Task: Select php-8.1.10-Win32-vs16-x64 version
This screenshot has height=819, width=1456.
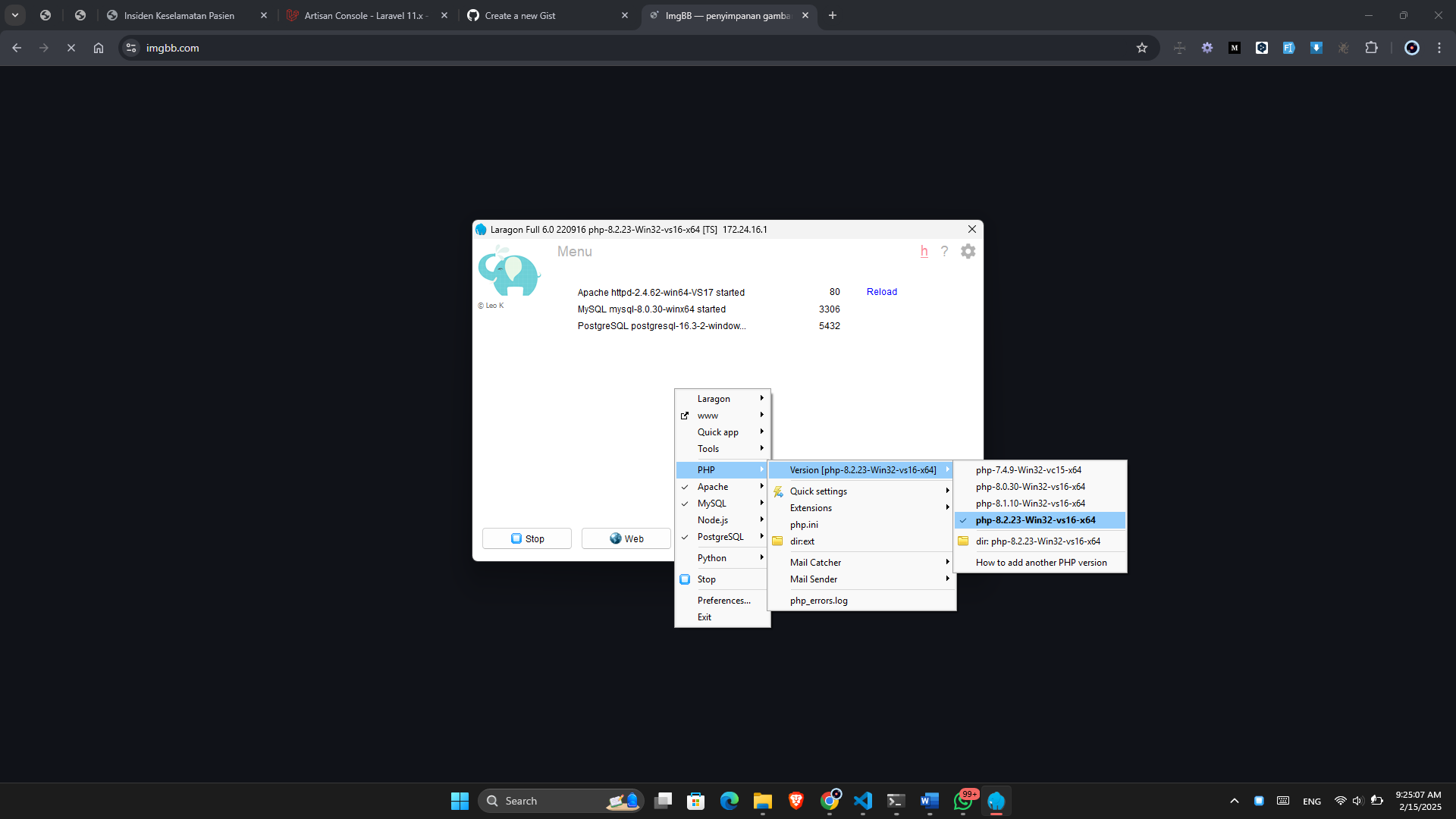Action: (1040, 504)
